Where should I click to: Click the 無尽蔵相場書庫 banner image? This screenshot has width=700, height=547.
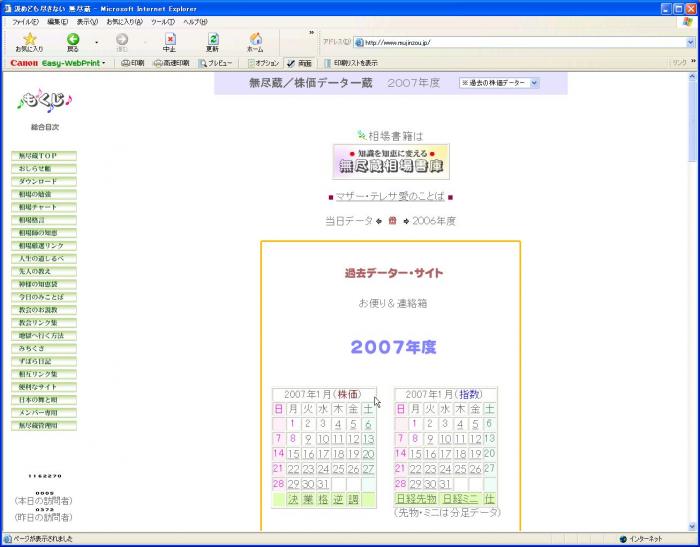pyautogui.click(x=391, y=162)
